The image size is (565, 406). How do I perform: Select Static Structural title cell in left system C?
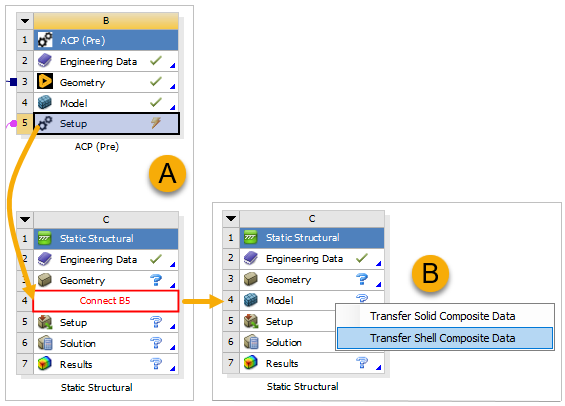(106, 238)
